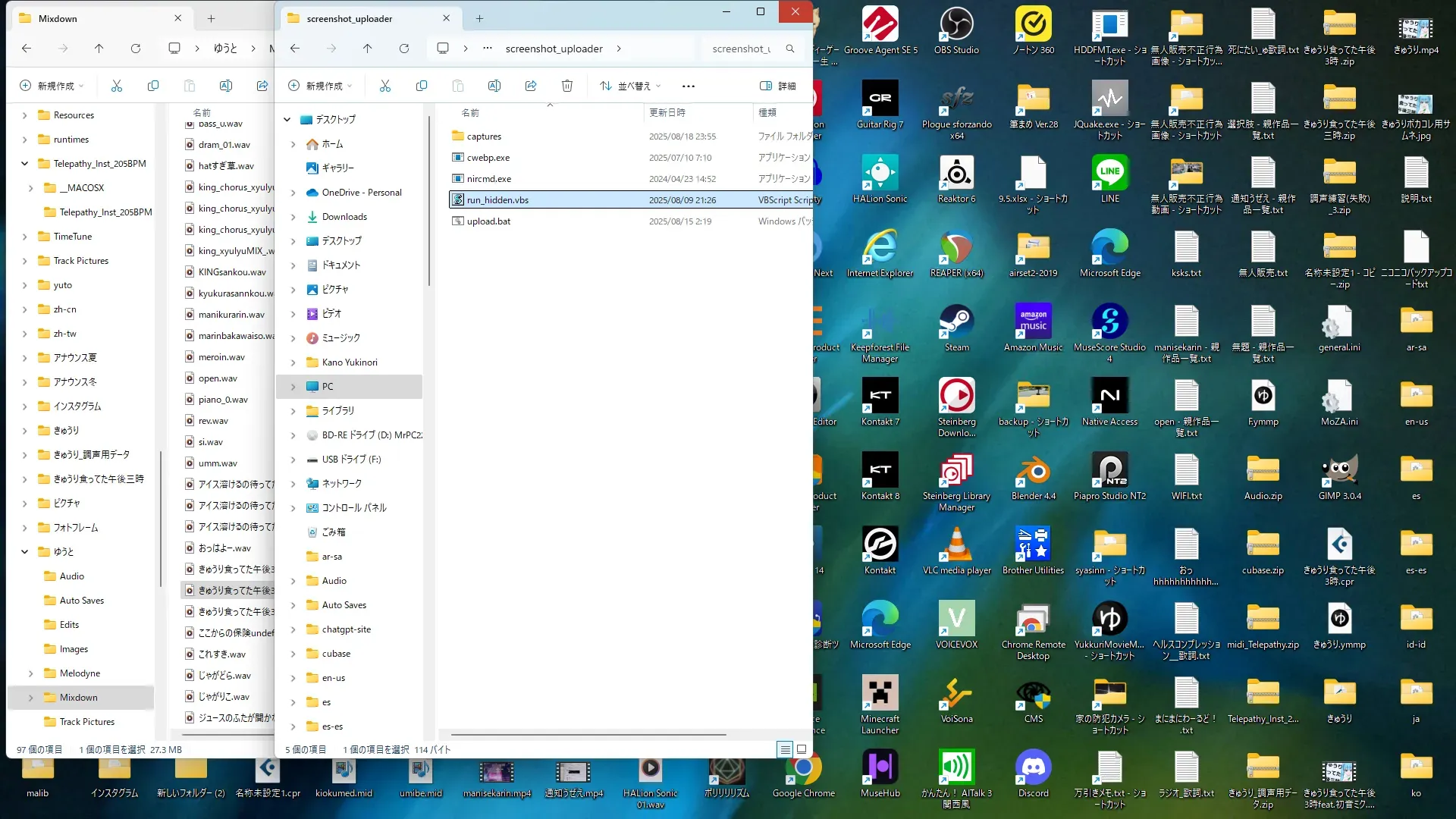Click the Cut scissors icon in screenshot_uploader toolbar
The image size is (1456, 819).
click(x=385, y=86)
